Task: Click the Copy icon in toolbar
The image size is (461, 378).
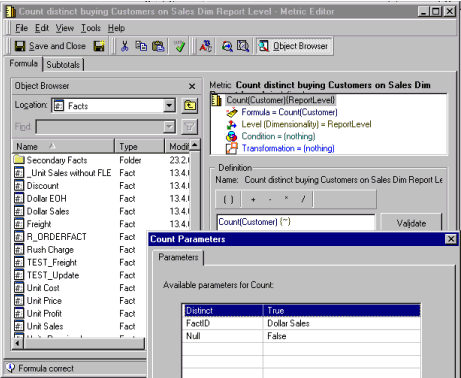Action: click(x=141, y=46)
